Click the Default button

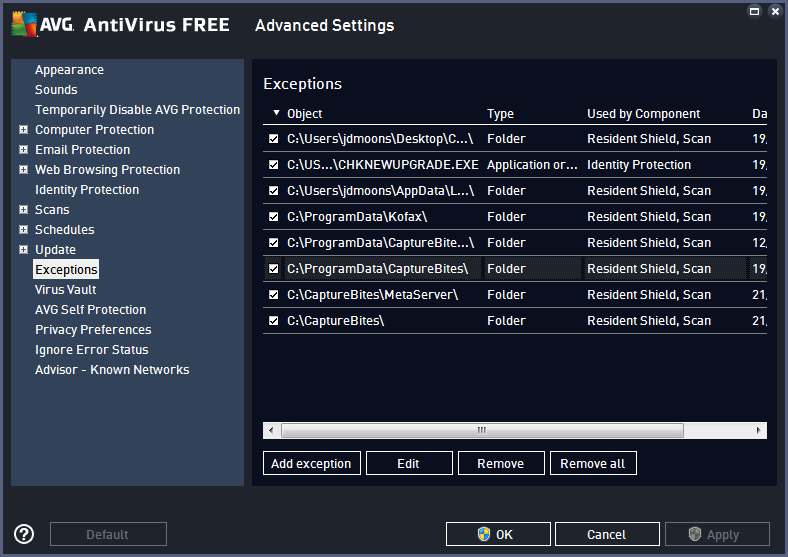[108, 534]
